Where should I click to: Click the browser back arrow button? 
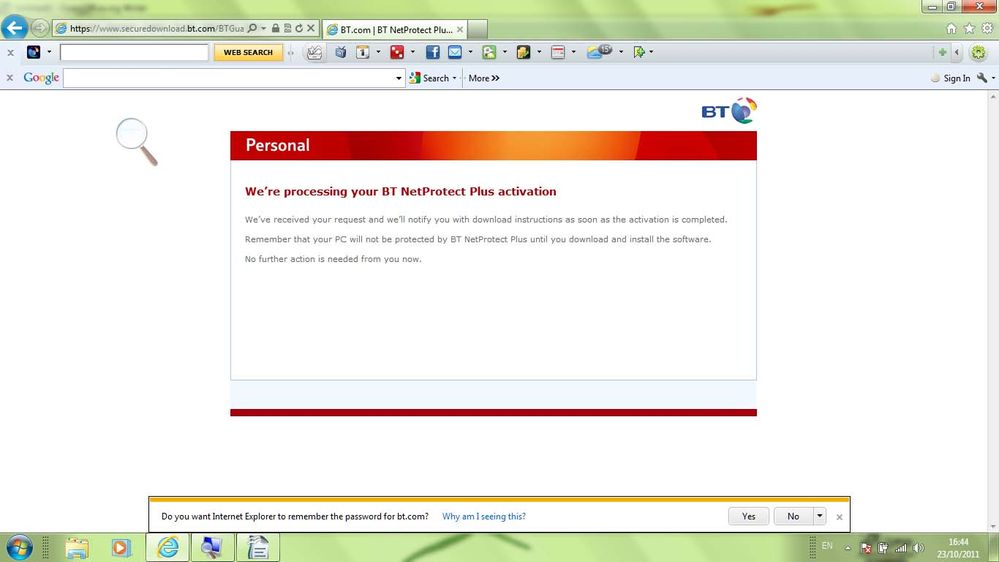pyautogui.click(x=14, y=28)
